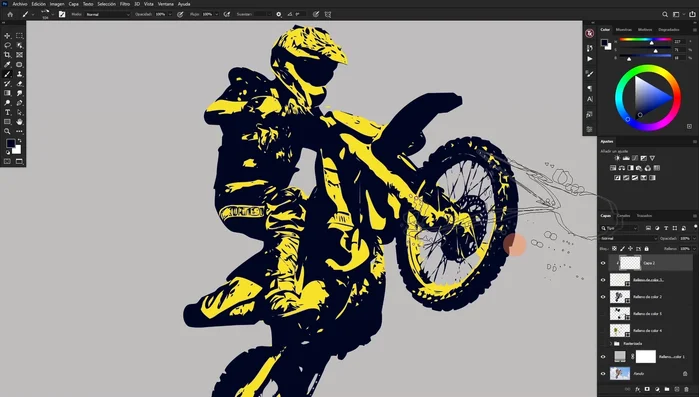The width and height of the screenshot is (699, 397).
Task: Click the Brightness/Contrast adjustment icon
Action: [617, 158]
